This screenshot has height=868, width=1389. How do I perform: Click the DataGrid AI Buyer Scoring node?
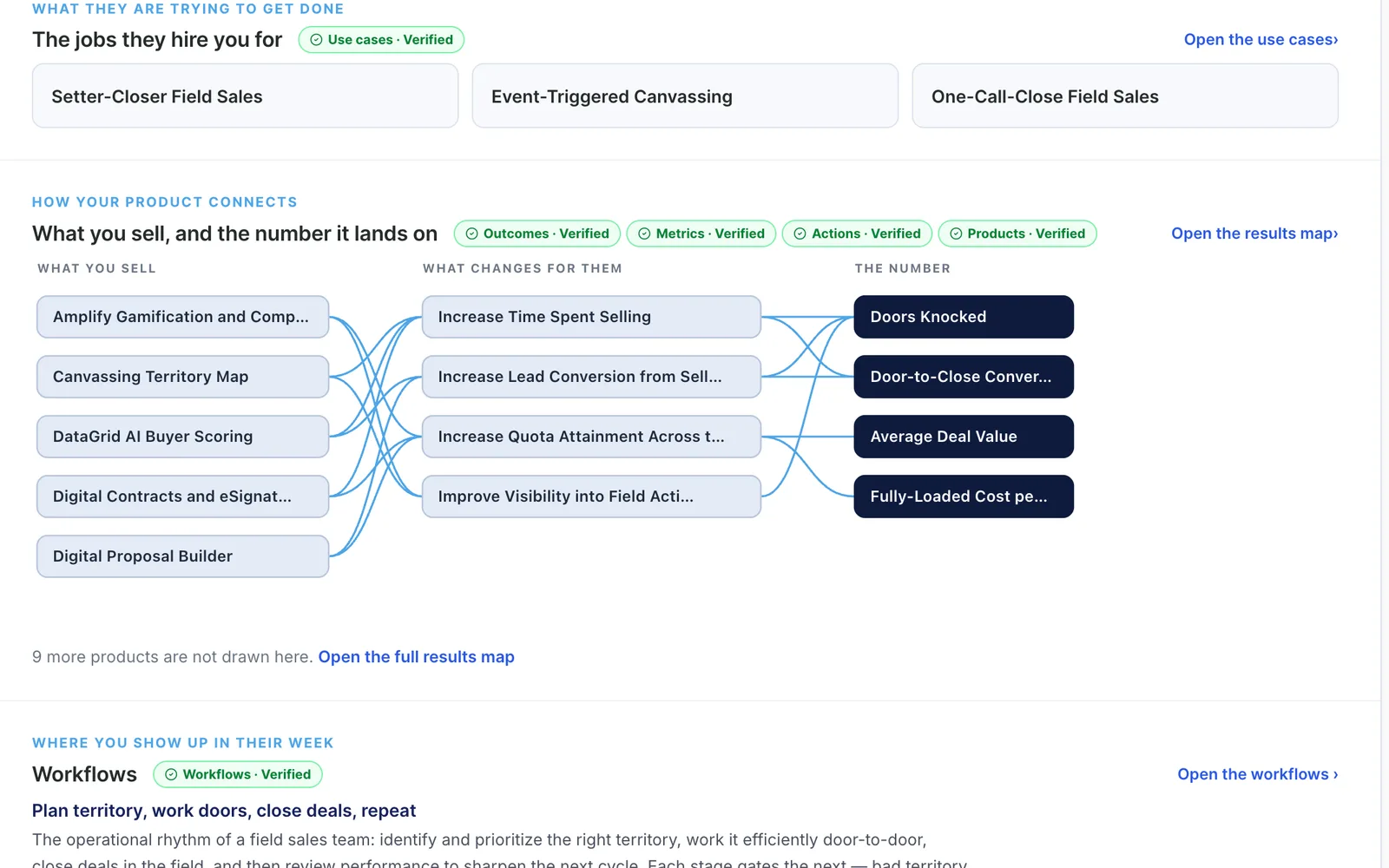tap(182, 437)
